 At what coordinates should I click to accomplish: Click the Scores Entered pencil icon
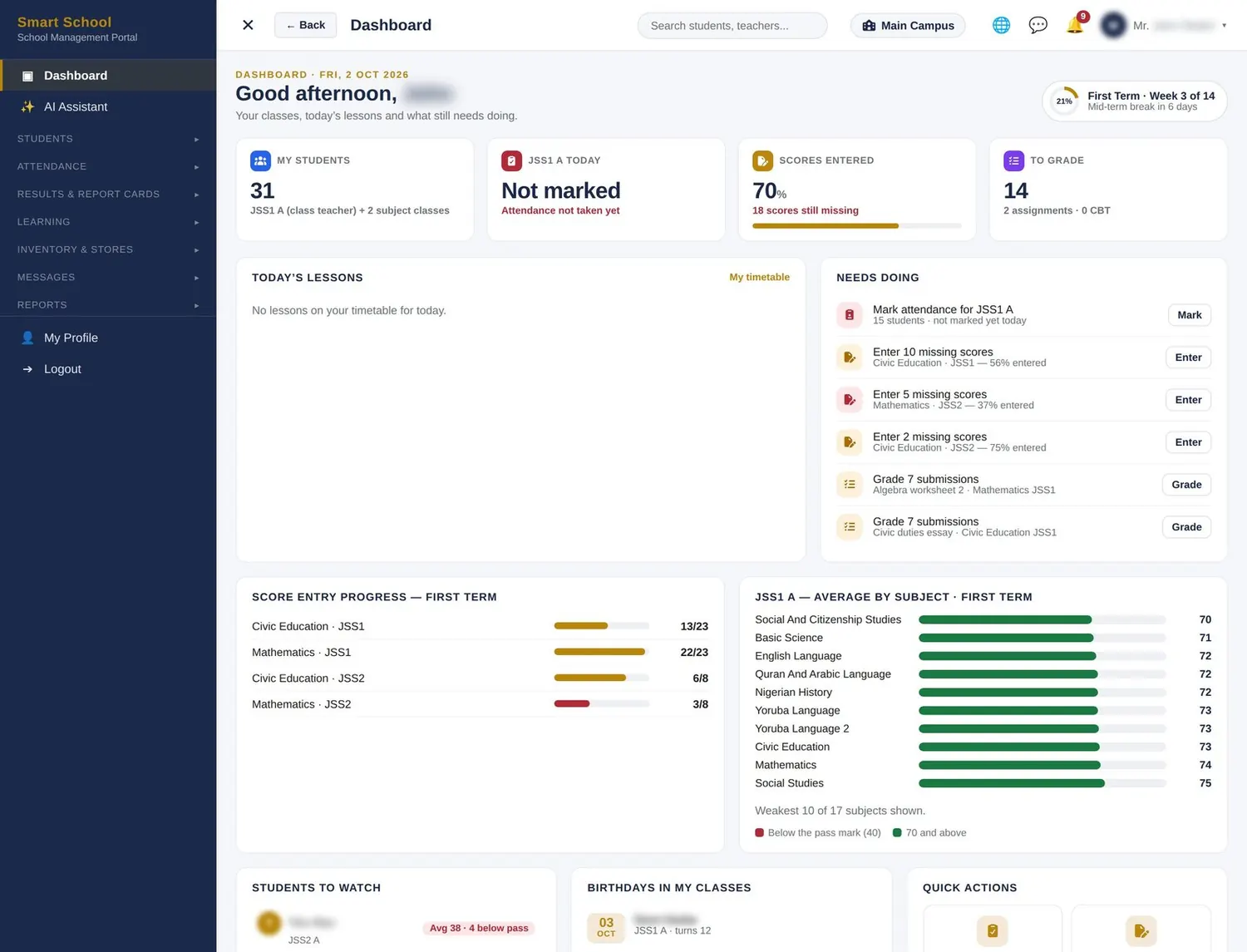[762, 160]
